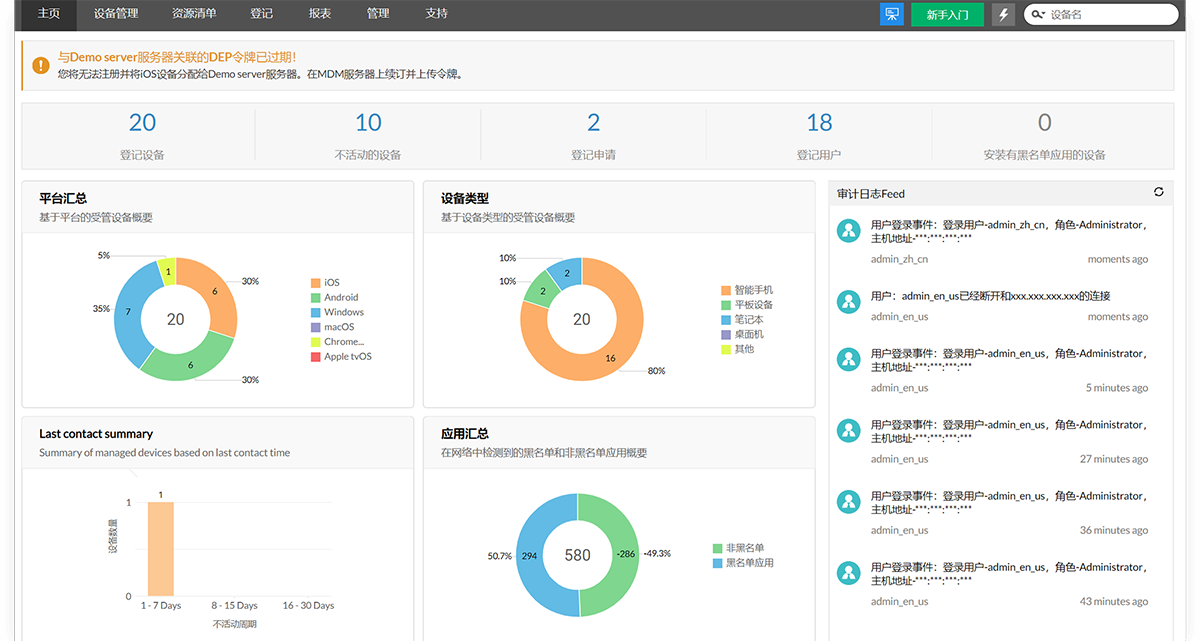Viewport: 1200px width, 641px height.
Task: Open the 设备管理 menu
Action: (116, 14)
